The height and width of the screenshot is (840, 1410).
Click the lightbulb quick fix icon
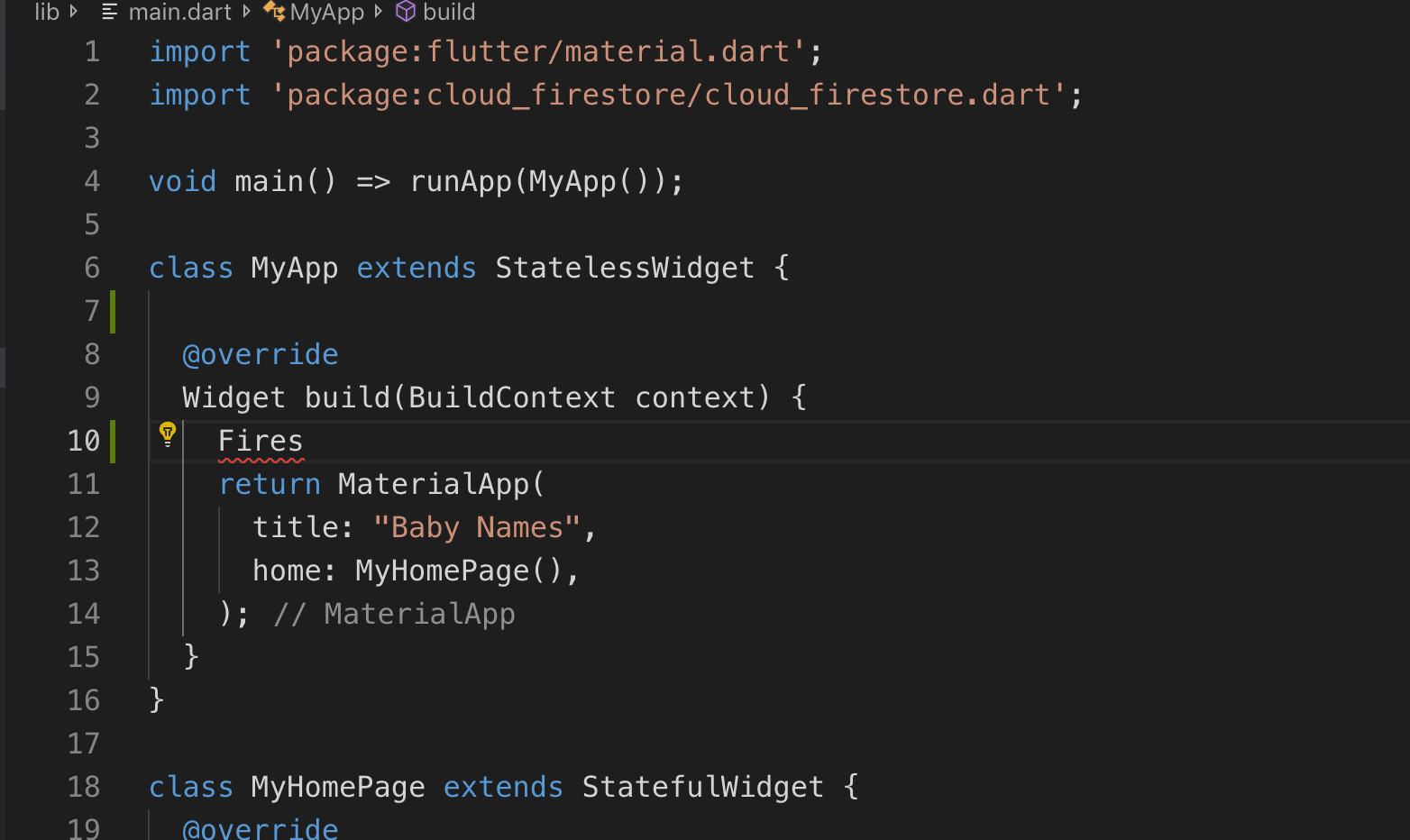pos(168,434)
